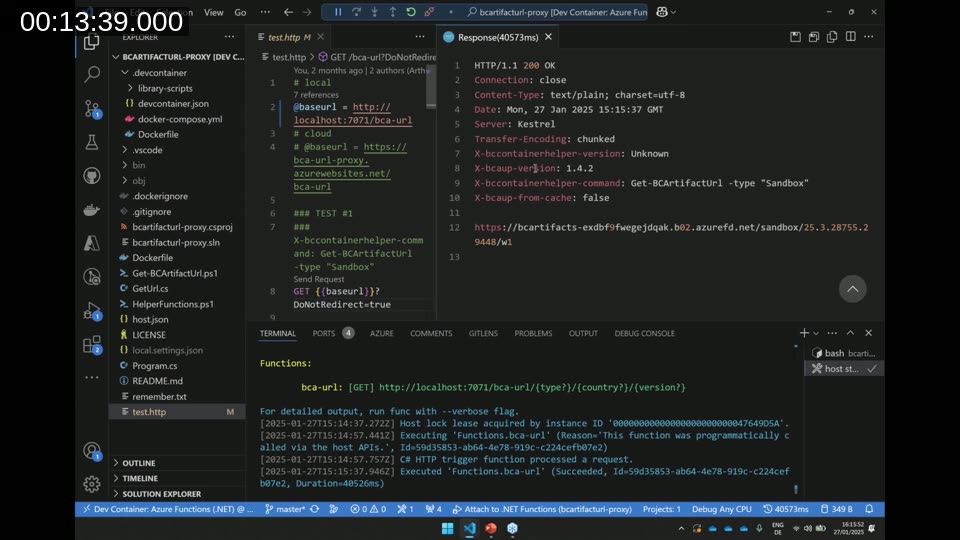
Task: Switch to the GITLENS panel tab
Action: [483, 333]
